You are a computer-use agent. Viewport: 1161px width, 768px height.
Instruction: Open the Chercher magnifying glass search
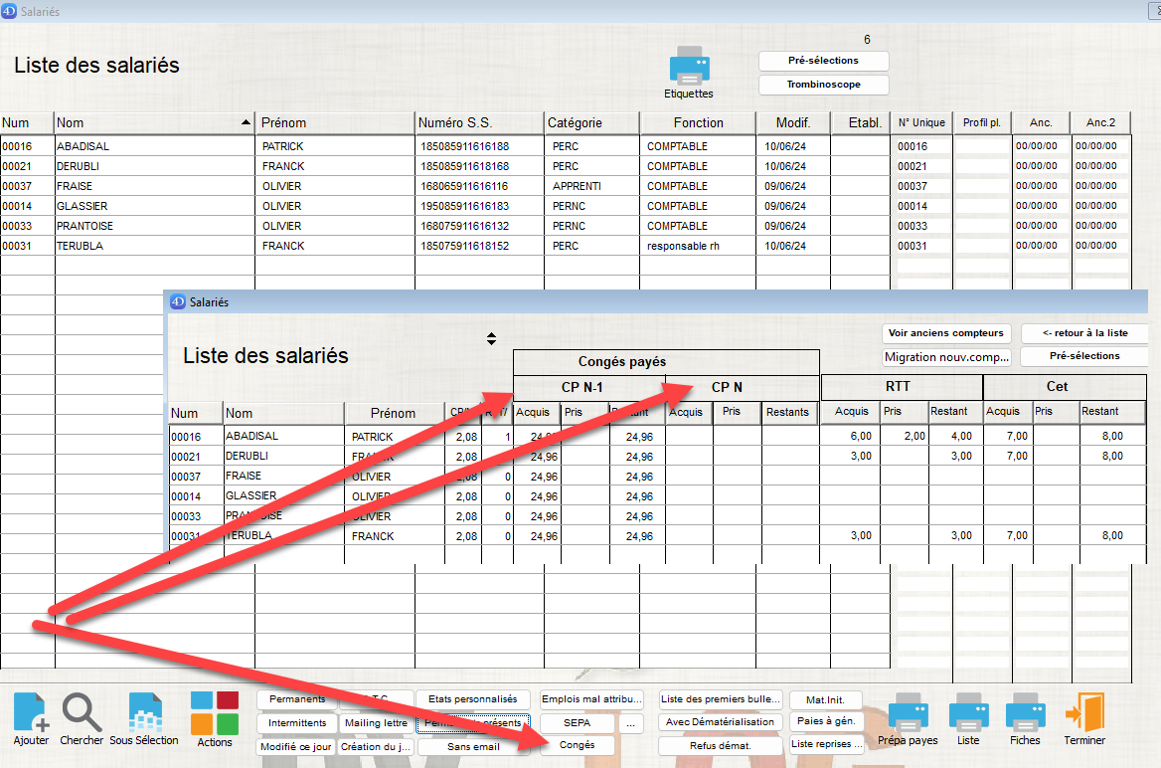coord(81,712)
